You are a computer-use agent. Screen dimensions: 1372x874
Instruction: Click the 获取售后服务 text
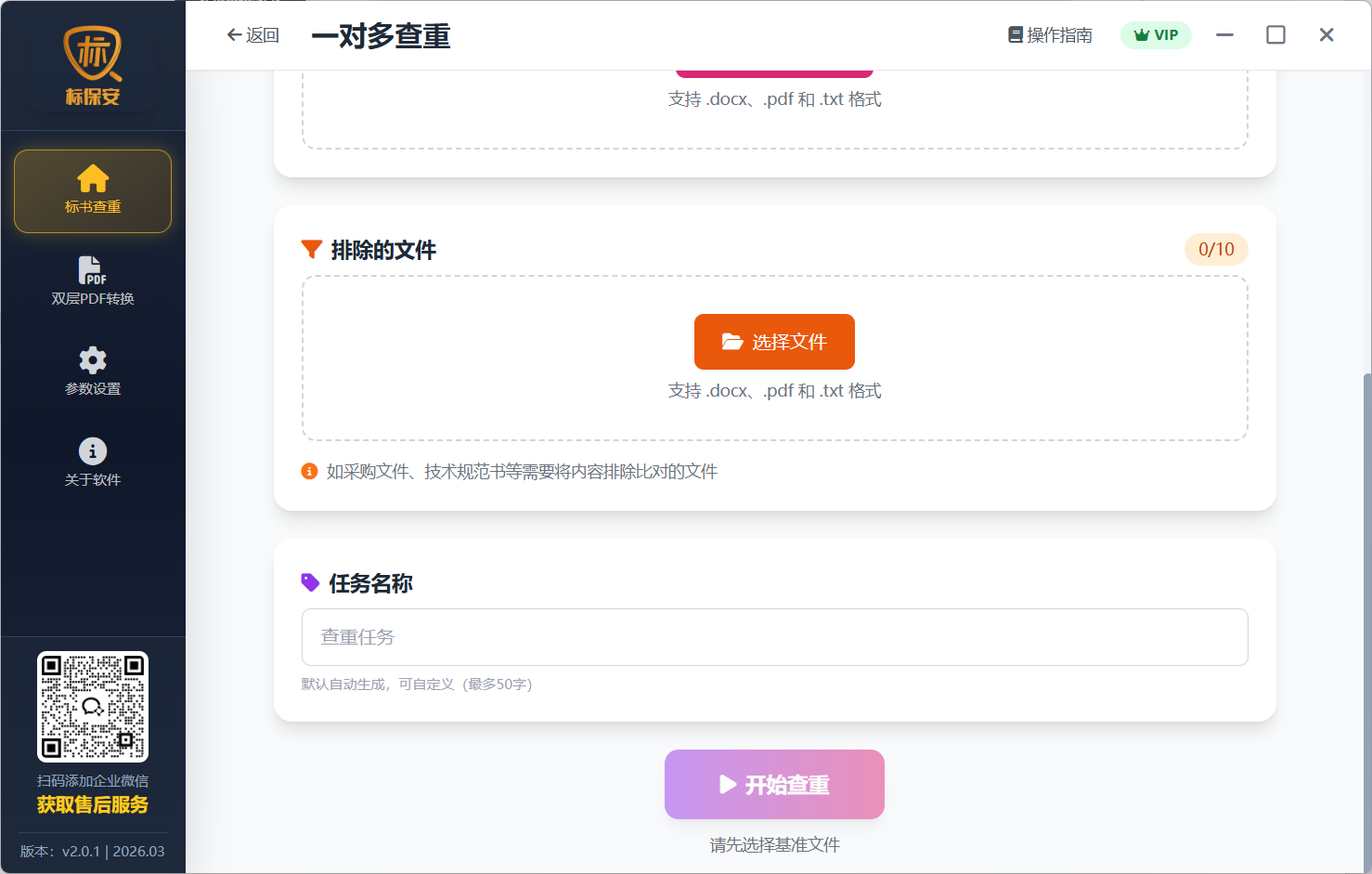93,805
